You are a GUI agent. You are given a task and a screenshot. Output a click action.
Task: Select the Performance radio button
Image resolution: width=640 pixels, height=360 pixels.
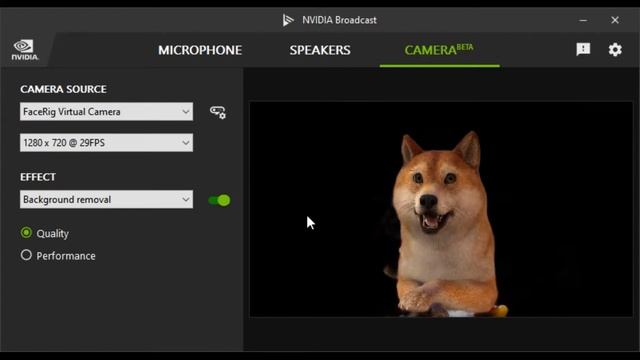coord(26,255)
